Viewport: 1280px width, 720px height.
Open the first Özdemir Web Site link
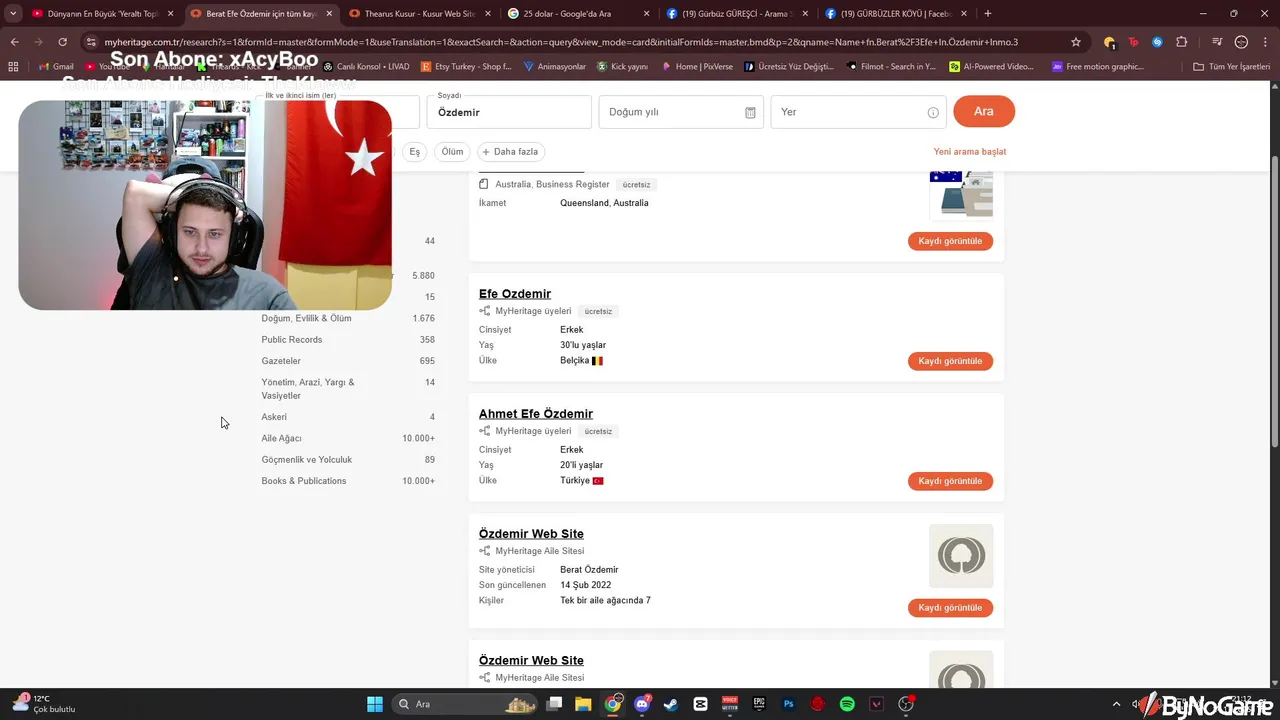pos(531,534)
